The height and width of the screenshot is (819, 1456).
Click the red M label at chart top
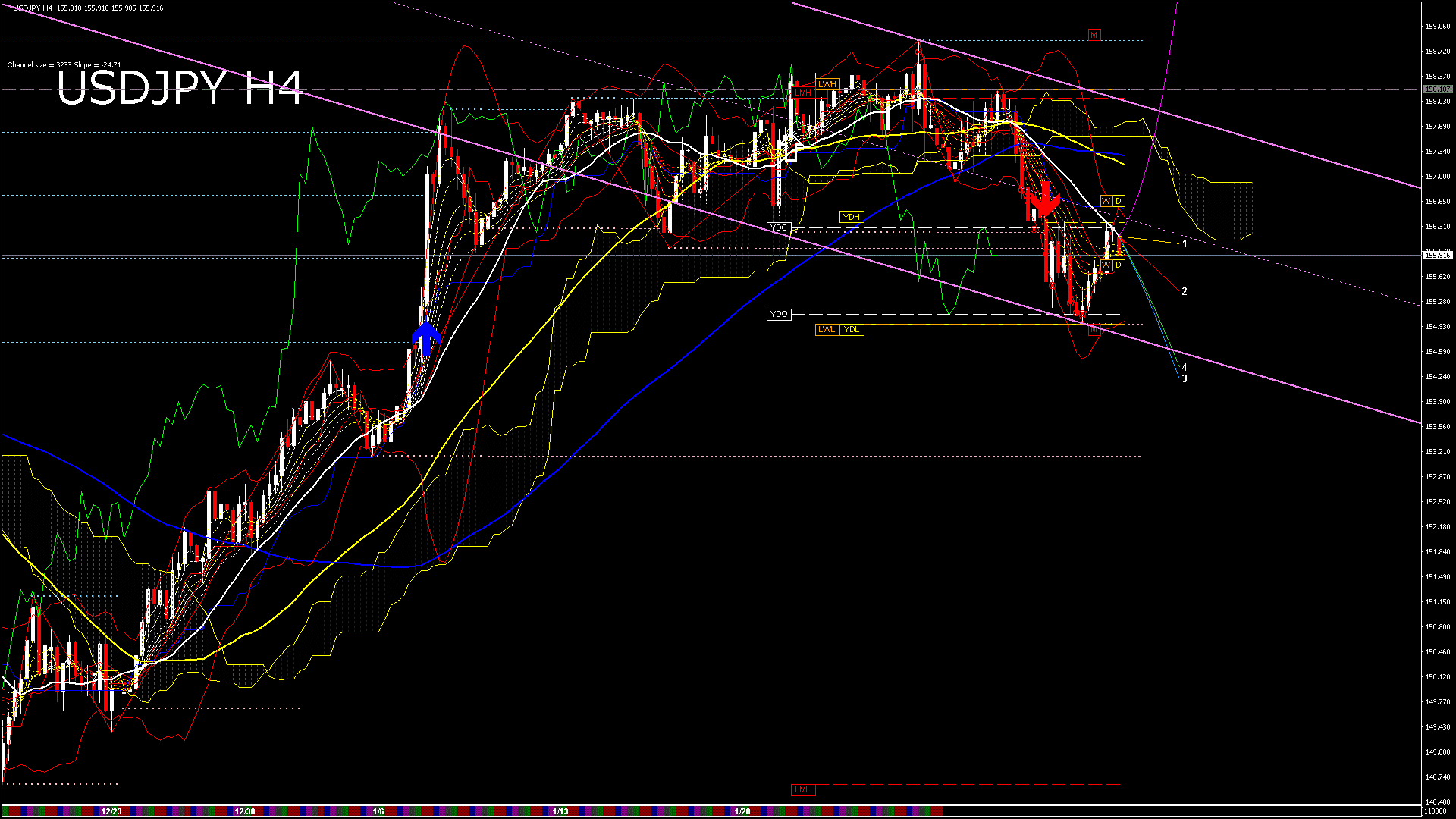point(1094,35)
